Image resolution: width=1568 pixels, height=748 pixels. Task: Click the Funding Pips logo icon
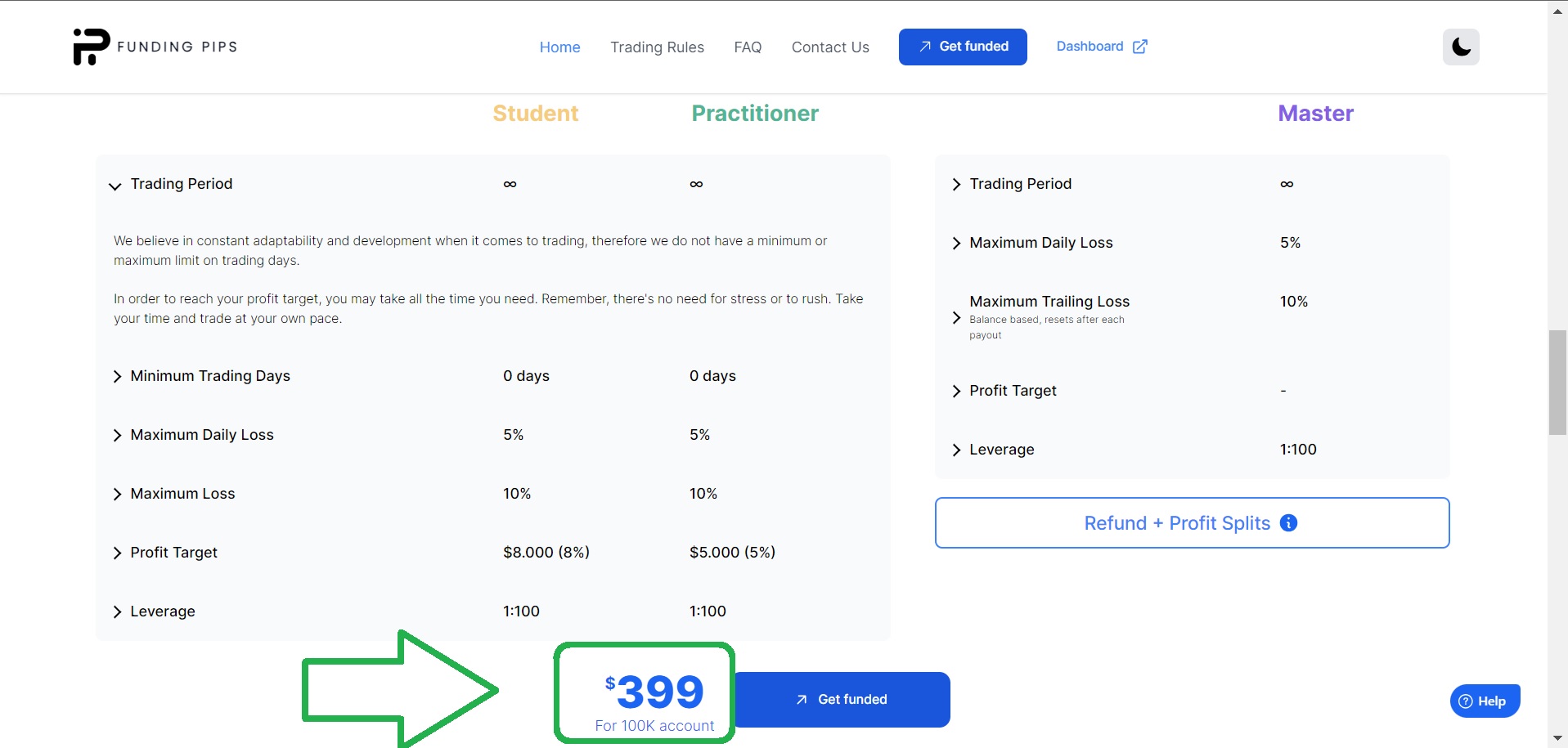click(91, 47)
